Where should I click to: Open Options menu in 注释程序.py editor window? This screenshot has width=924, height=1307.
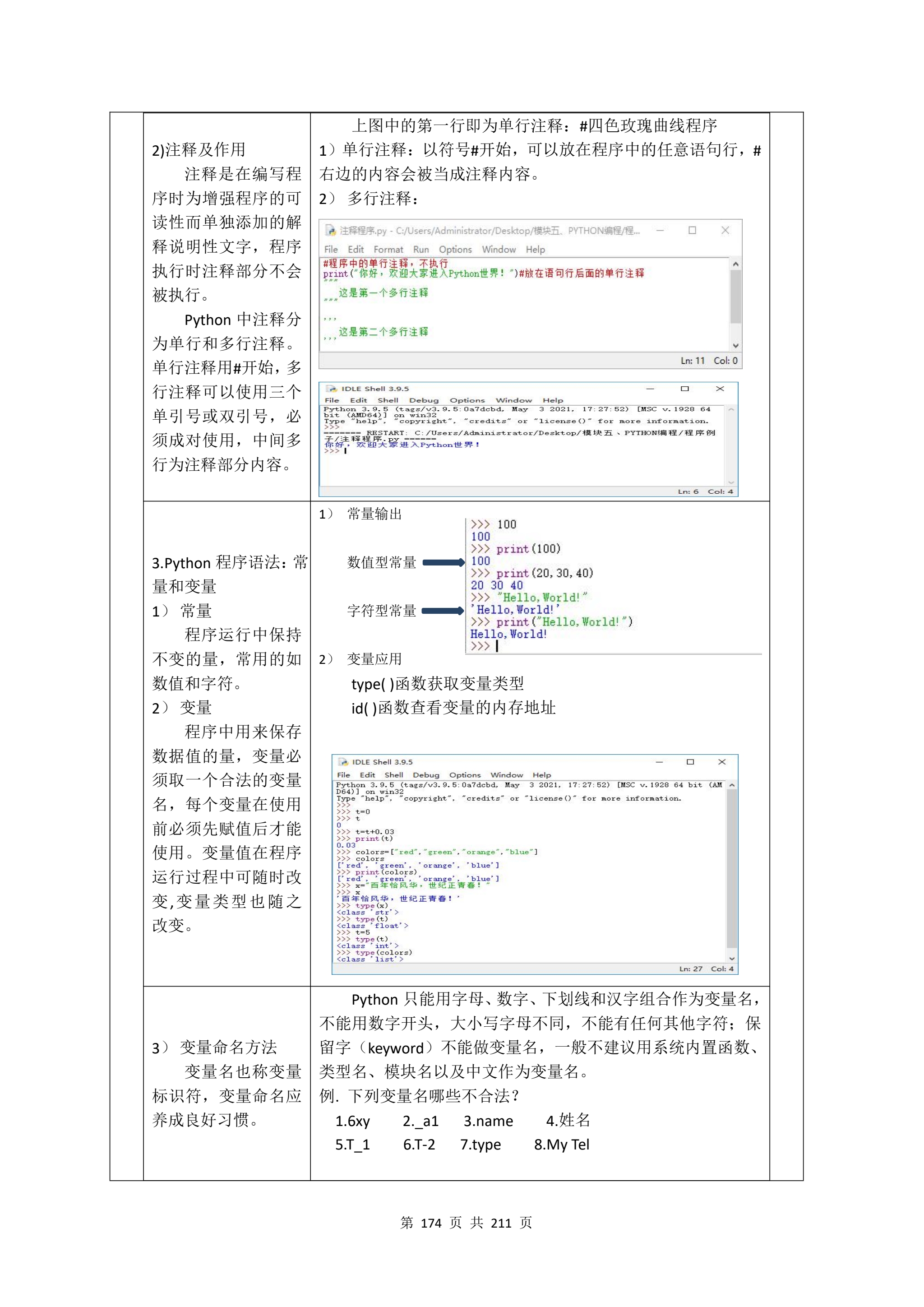click(x=455, y=249)
